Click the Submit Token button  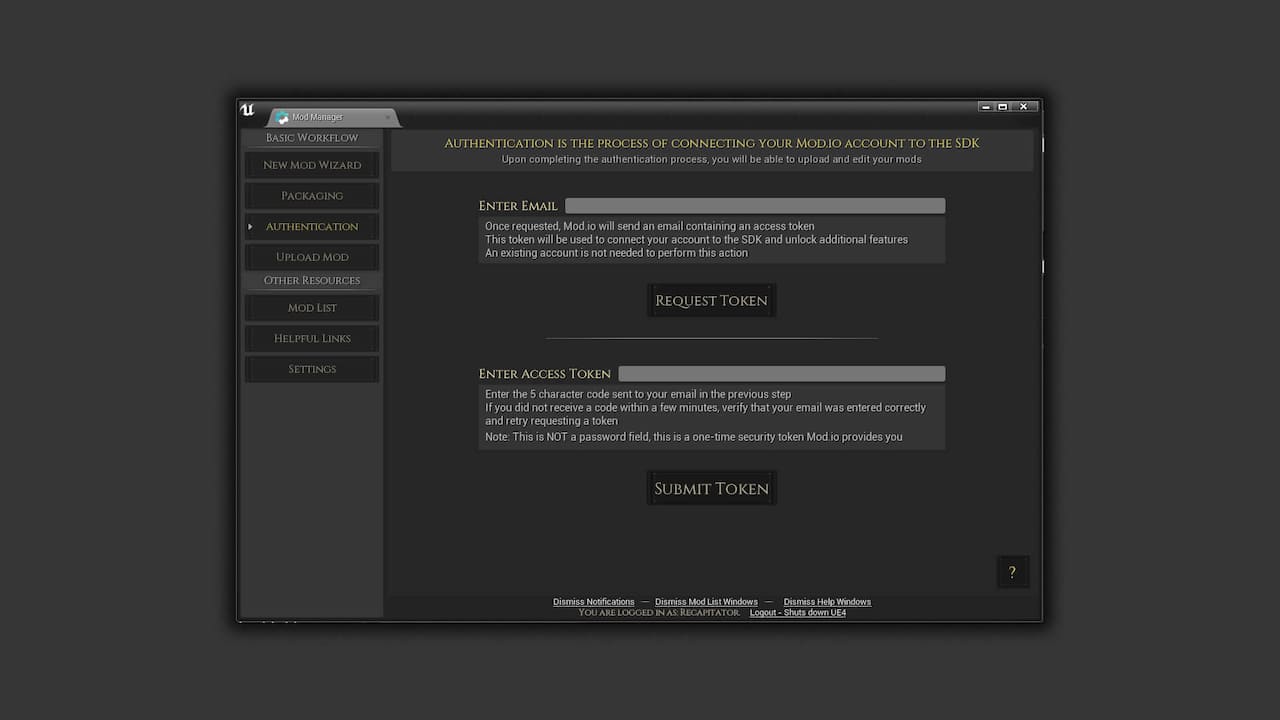(711, 488)
